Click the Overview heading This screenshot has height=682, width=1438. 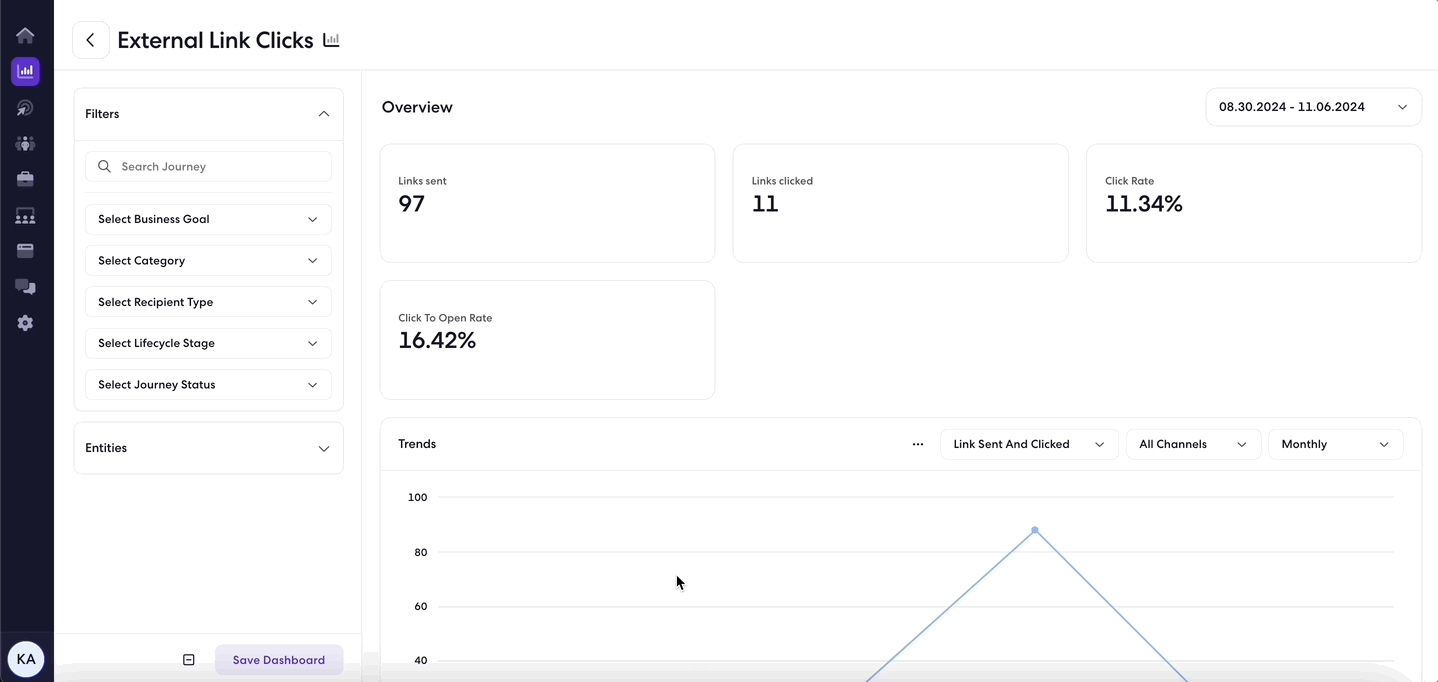coord(417,107)
